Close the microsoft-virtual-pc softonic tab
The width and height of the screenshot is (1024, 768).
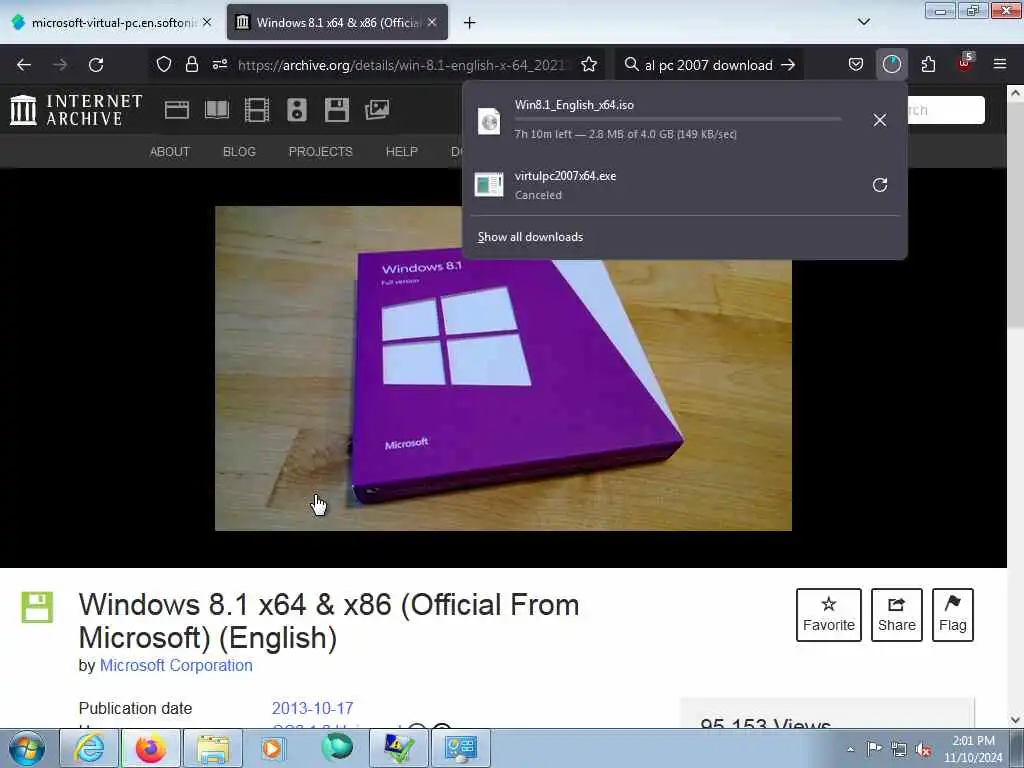pyautogui.click(x=207, y=22)
